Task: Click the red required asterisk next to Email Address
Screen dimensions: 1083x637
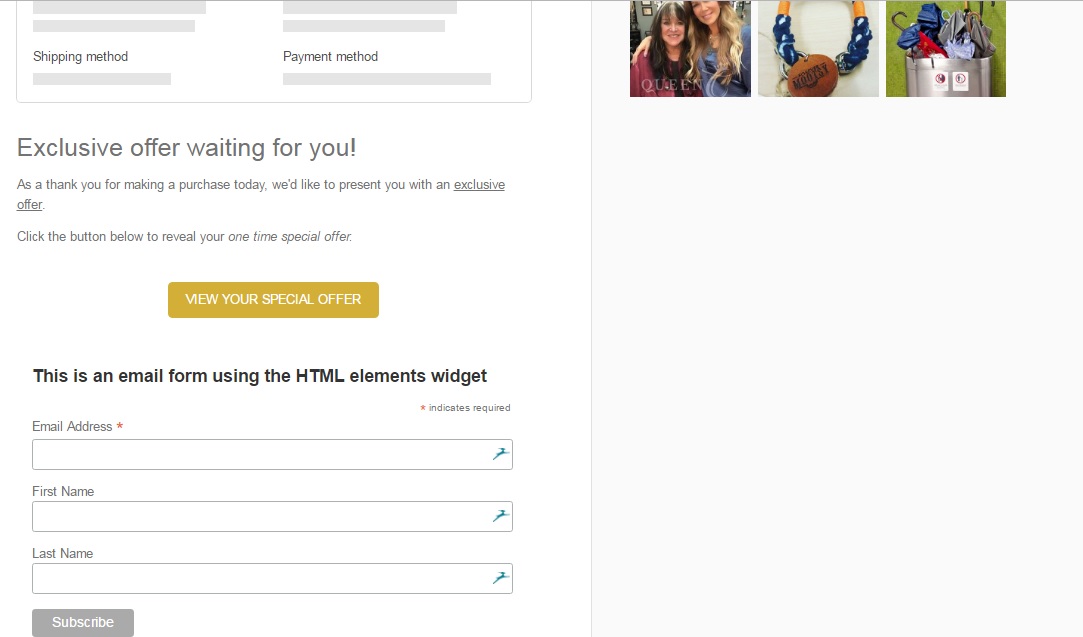Action: 119,426
